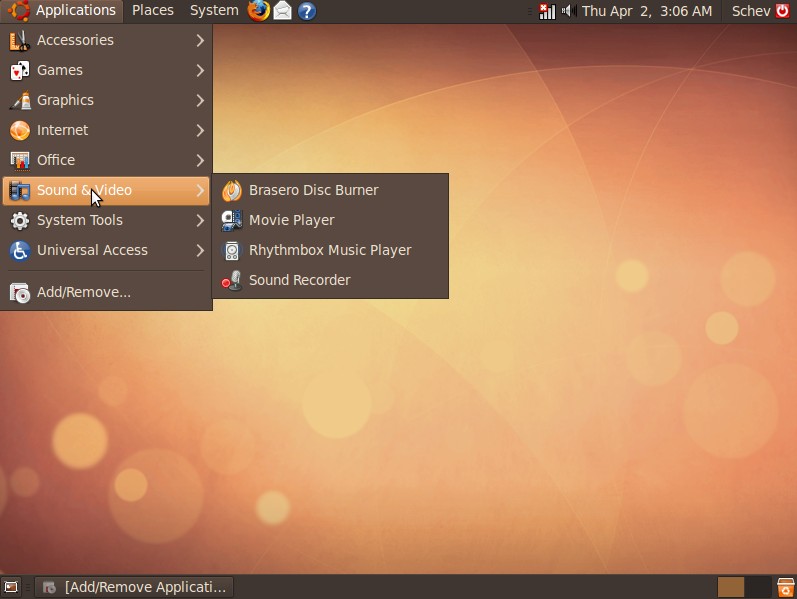Expand the Graphics submenu arrow
This screenshot has width=797, height=599.
pos(200,101)
